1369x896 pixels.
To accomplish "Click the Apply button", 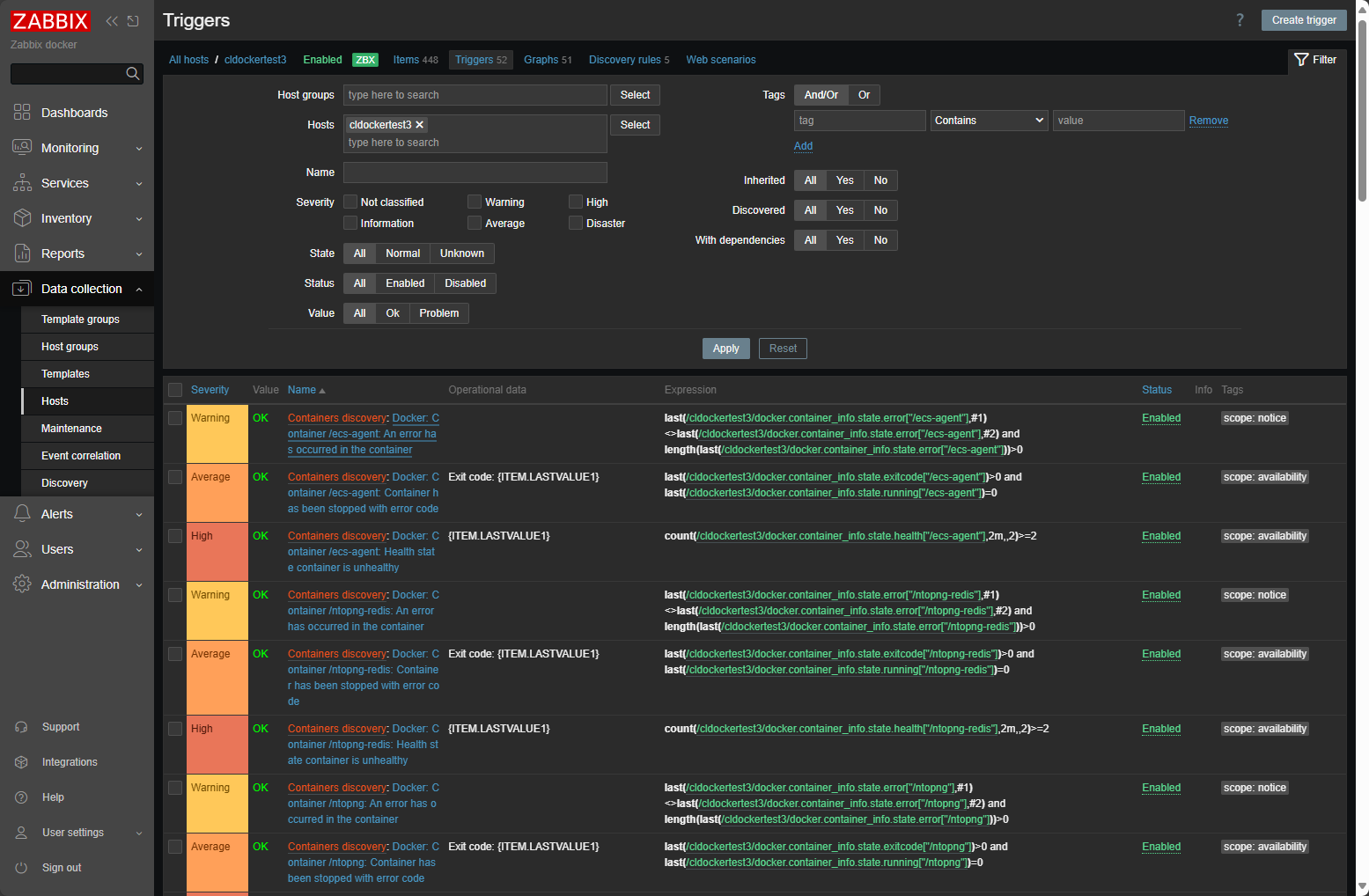I will 725,349.
